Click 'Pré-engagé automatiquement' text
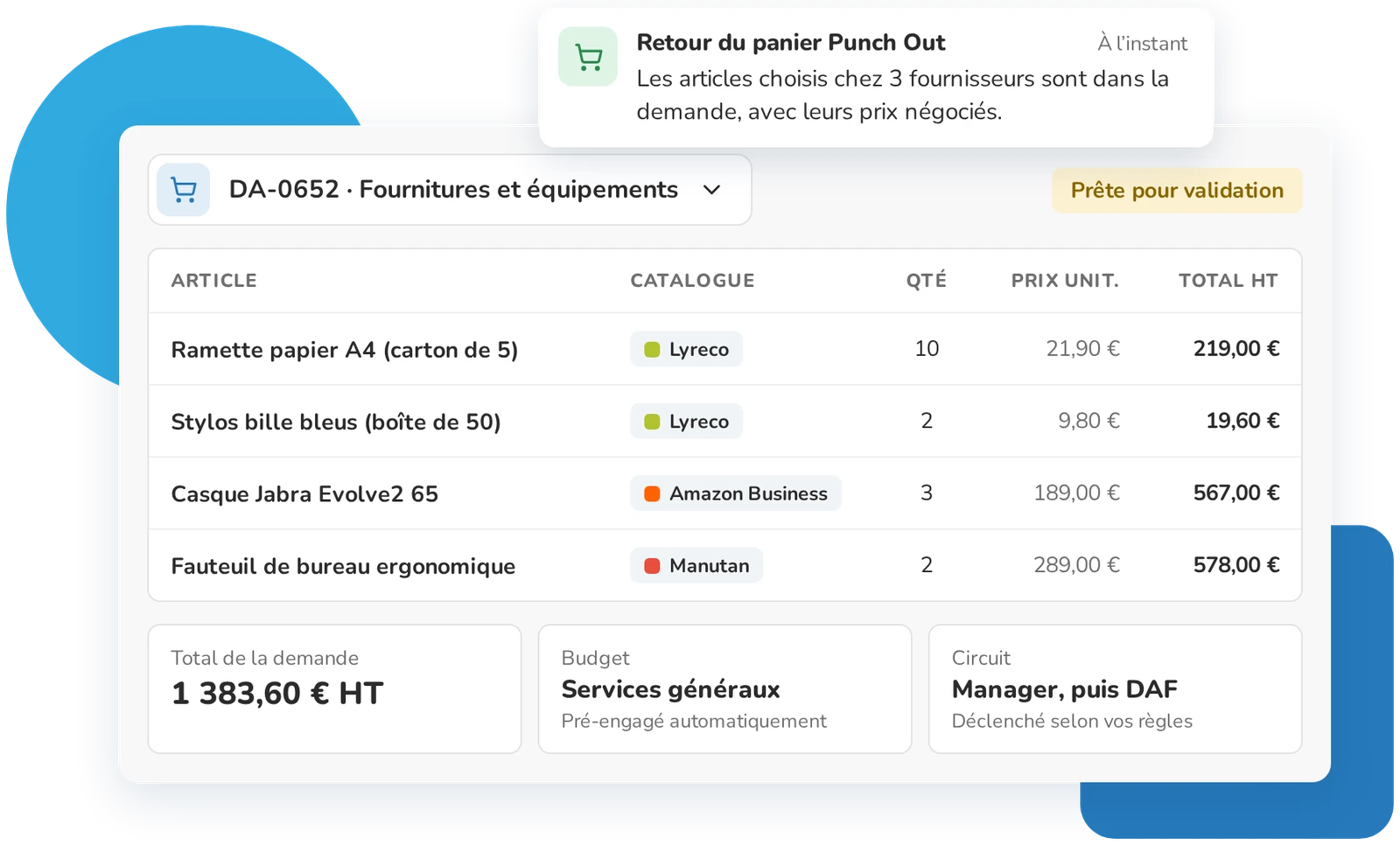1400x845 pixels. [694, 722]
